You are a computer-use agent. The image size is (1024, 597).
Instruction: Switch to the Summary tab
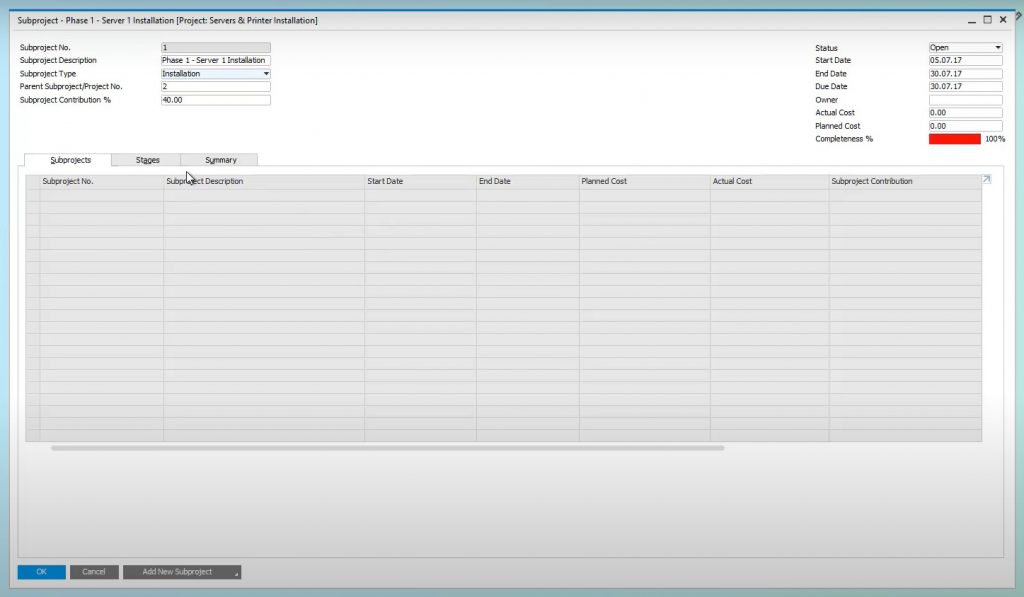pos(219,159)
